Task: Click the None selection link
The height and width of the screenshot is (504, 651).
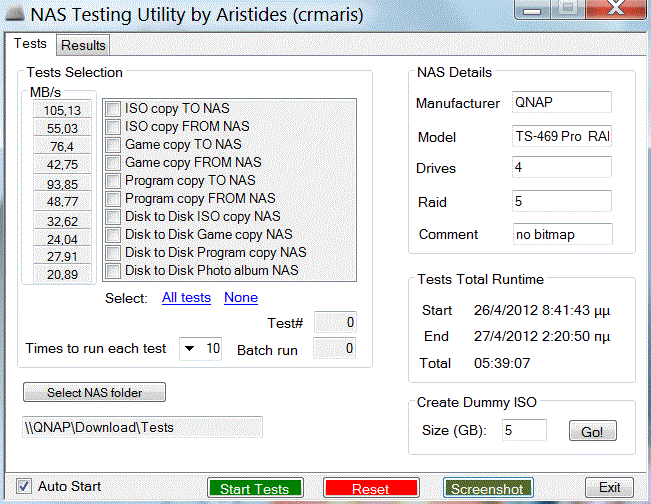Action: tap(240, 298)
